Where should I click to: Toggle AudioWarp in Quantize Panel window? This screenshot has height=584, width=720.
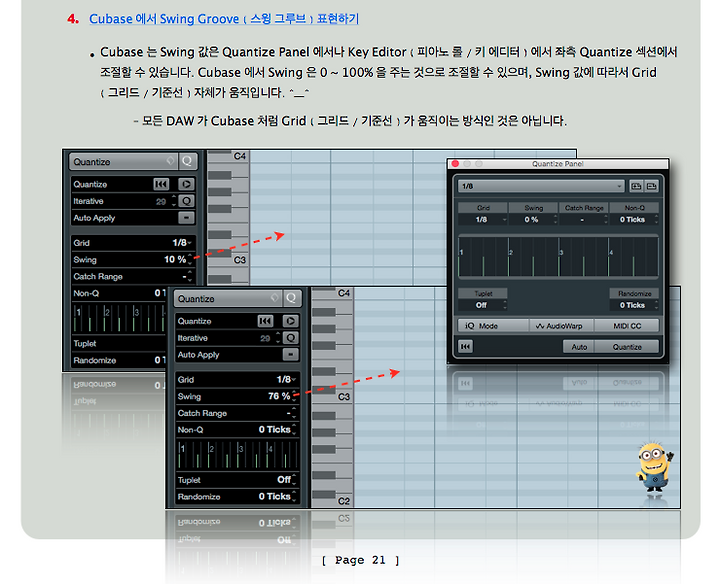click(561, 326)
